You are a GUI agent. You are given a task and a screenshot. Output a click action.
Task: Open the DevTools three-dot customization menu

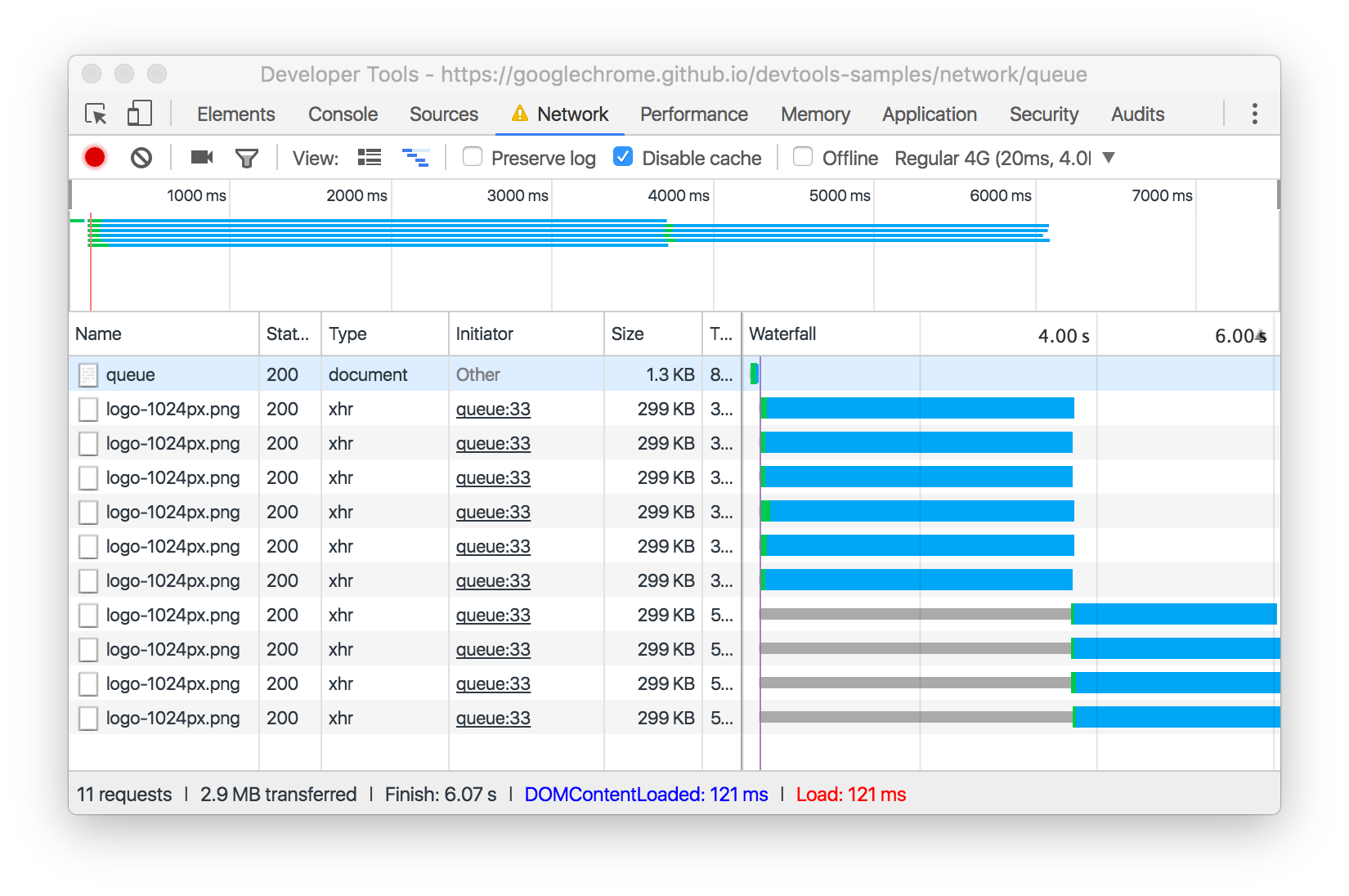[x=1253, y=114]
